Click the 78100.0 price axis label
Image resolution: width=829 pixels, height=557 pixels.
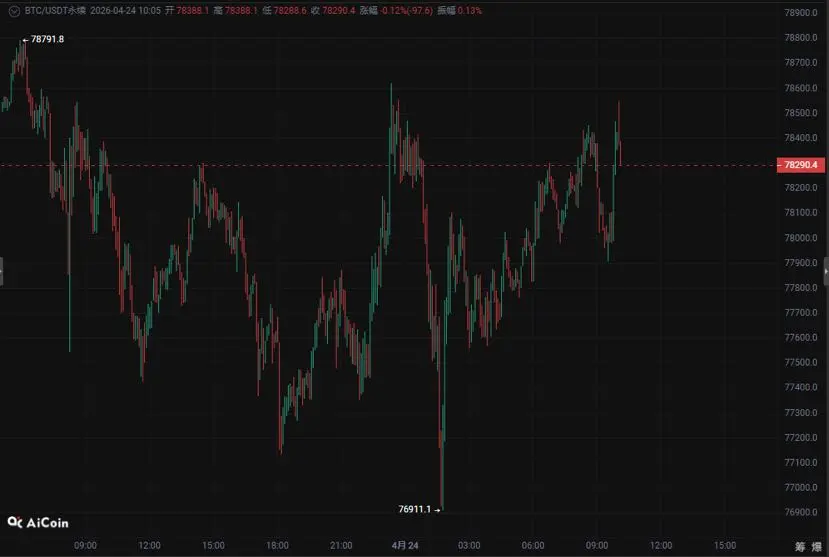coord(800,212)
